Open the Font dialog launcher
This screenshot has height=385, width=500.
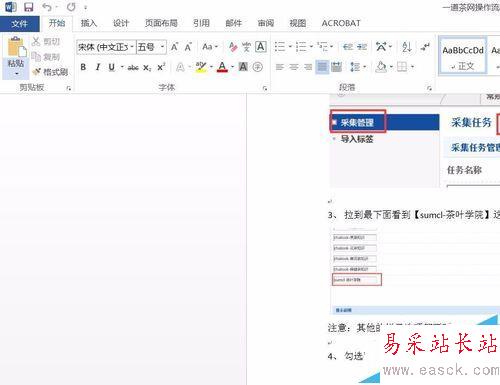[265, 88]
